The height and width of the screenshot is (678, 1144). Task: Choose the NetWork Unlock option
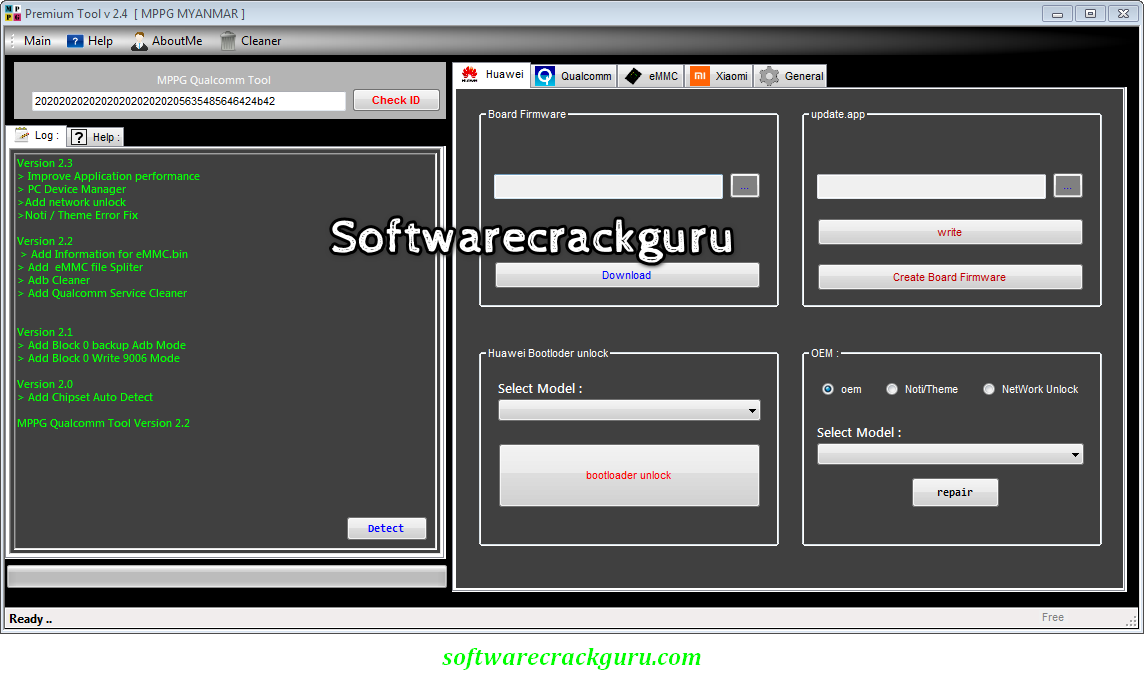click(989, 389)
